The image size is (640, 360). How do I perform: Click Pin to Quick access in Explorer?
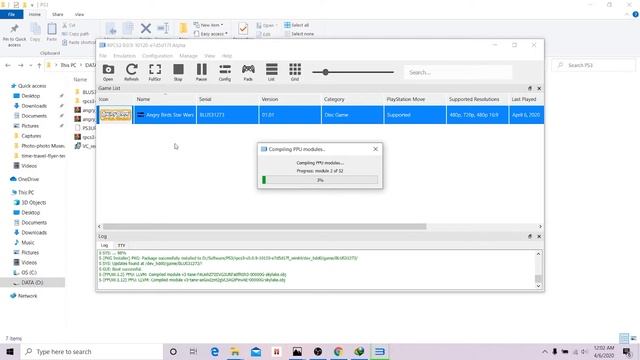(x=14, y=35)
